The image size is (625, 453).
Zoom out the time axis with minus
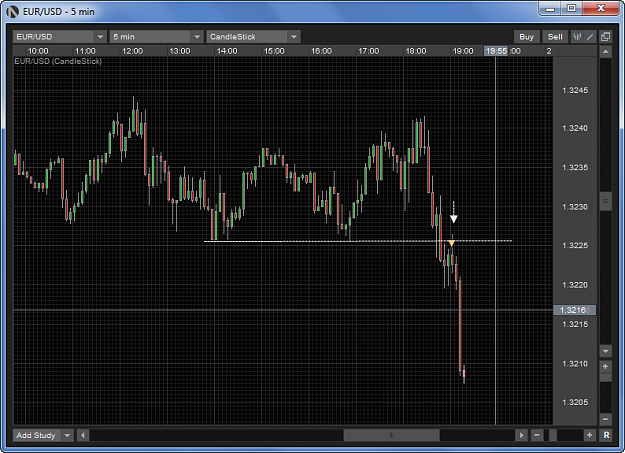click(537, 435)
